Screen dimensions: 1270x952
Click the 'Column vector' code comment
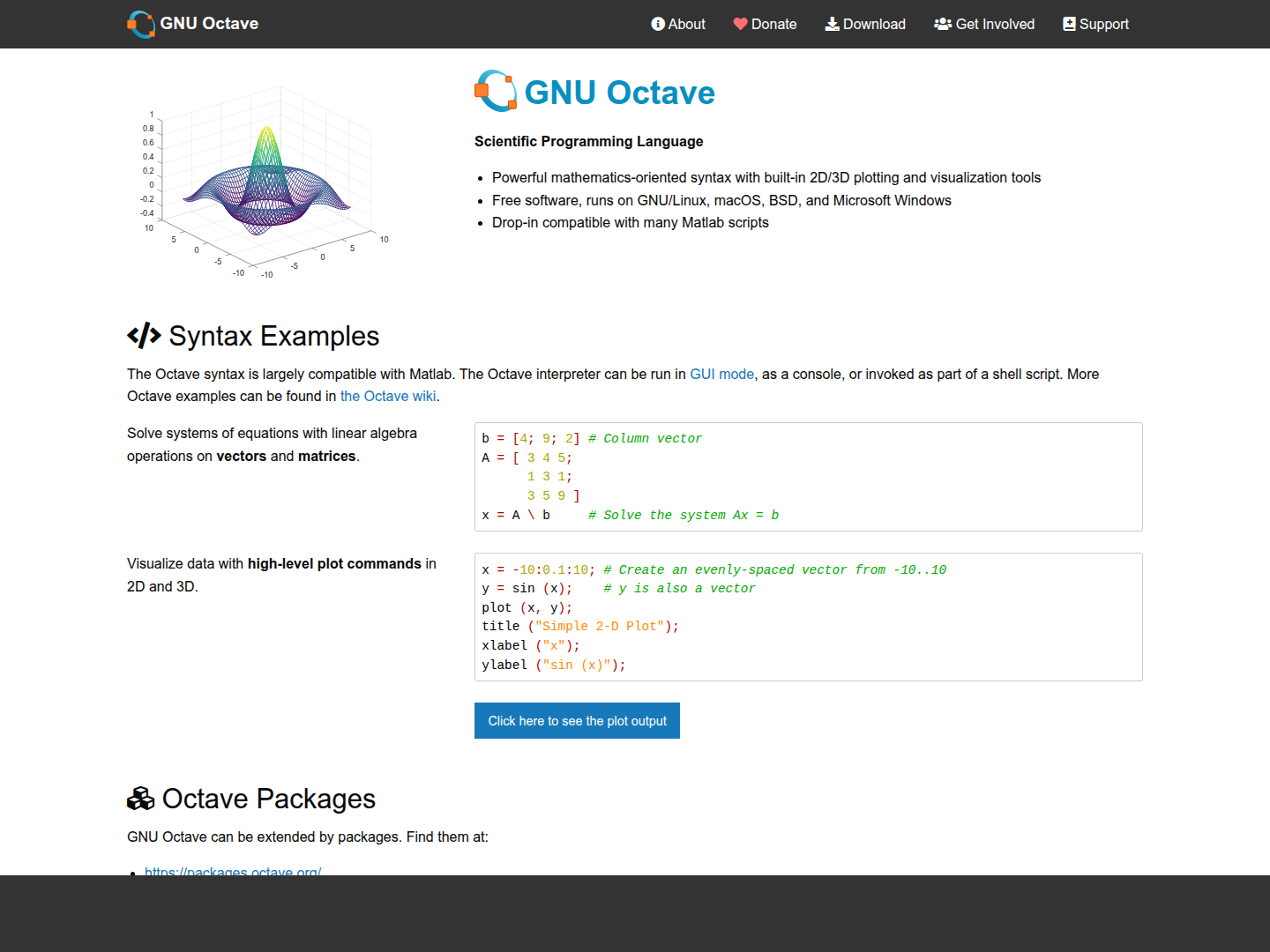646,438
